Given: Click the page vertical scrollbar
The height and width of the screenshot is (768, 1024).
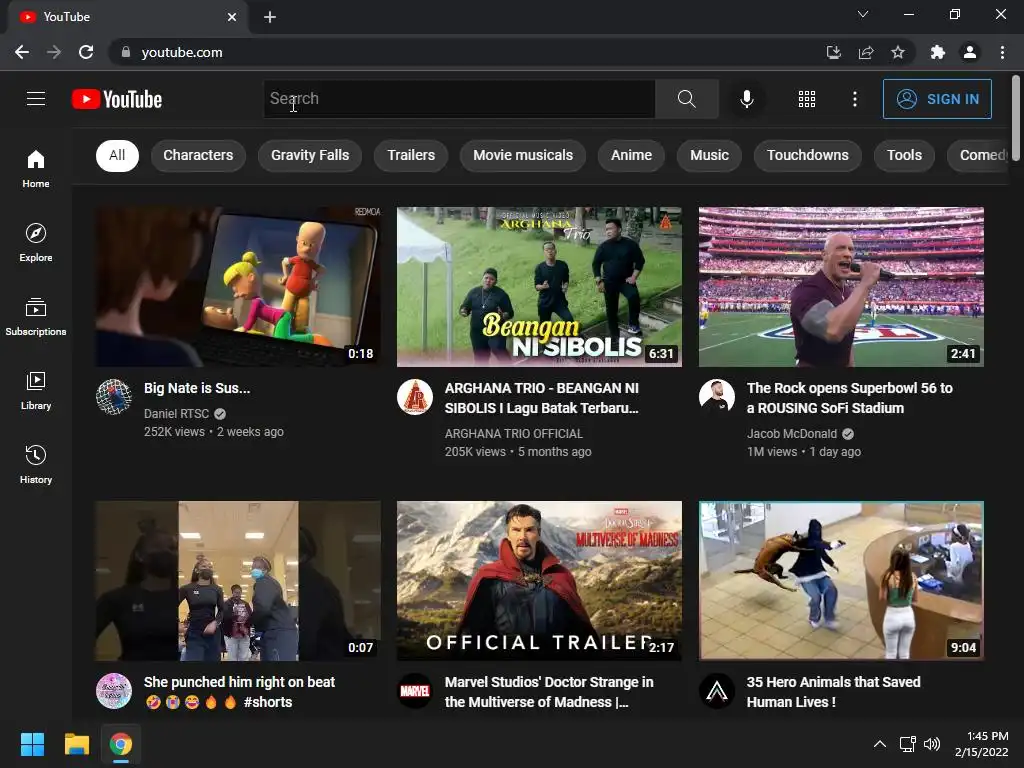Looking at the screenshot, I should click(1016, 118).
